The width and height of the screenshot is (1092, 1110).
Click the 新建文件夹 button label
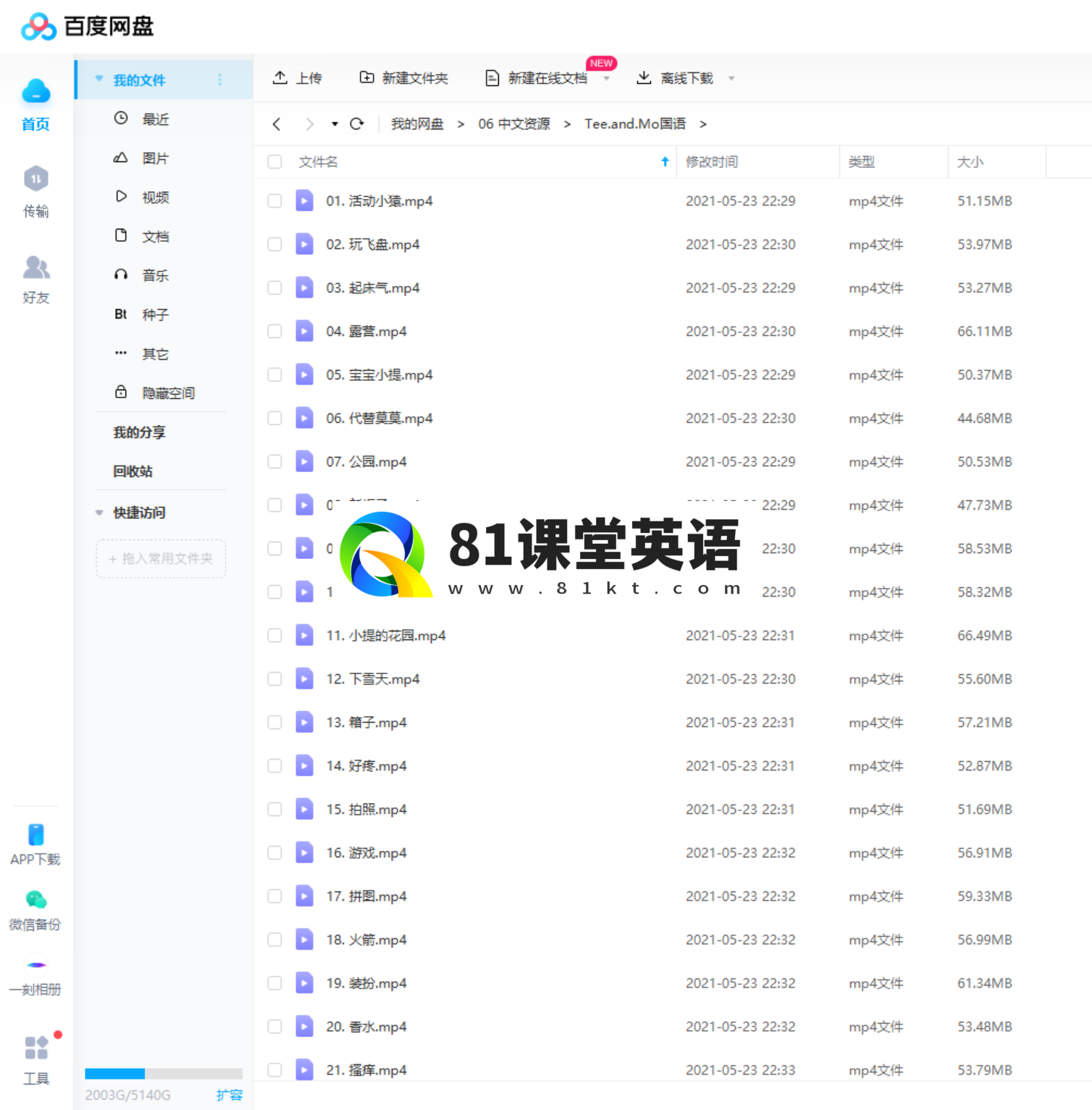pos(415,78)
